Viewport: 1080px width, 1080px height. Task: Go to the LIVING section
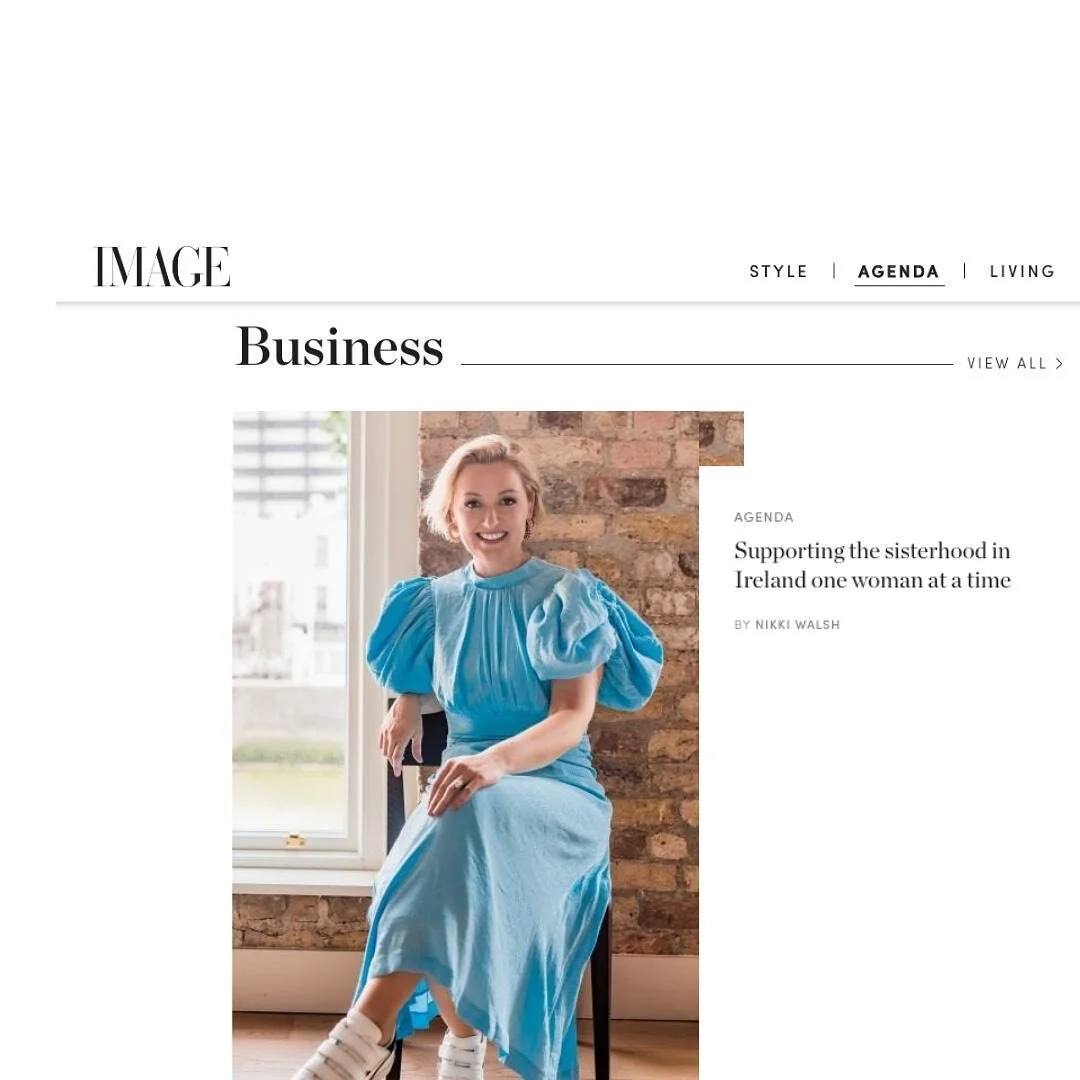tap(1022, 271)
